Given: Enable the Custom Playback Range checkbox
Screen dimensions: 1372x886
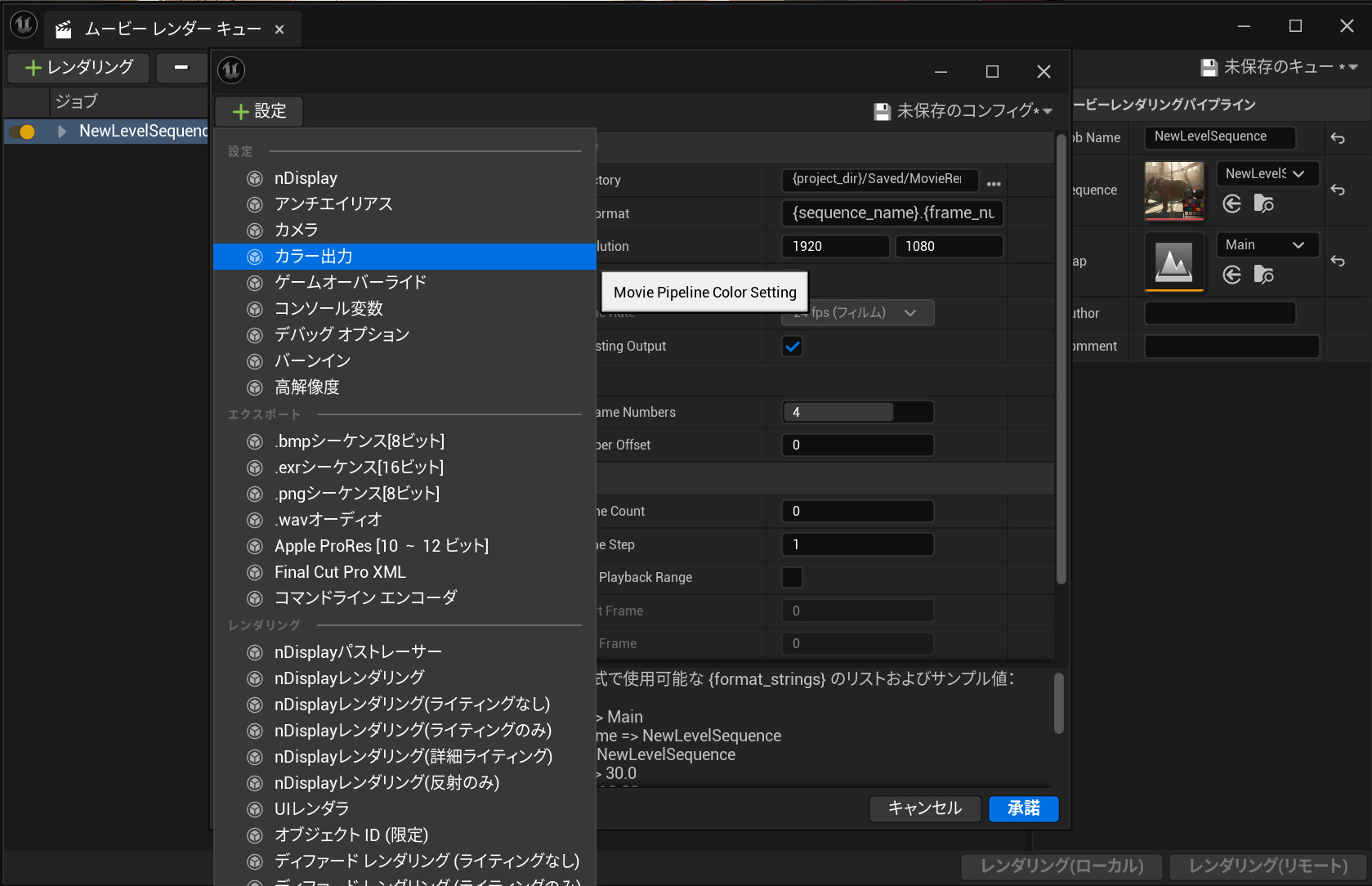Looking at the screenshot, I should (792, 577).
